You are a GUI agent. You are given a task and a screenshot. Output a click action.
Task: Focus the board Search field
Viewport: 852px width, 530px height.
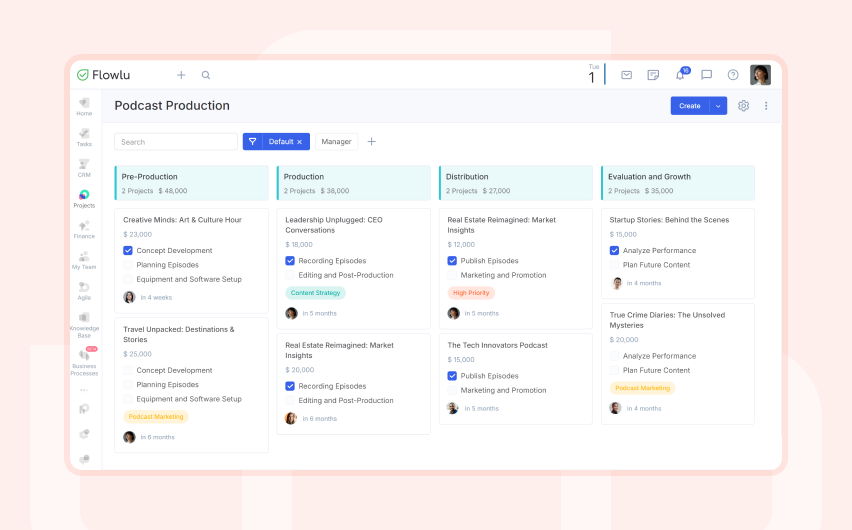[x=176, y=142]
